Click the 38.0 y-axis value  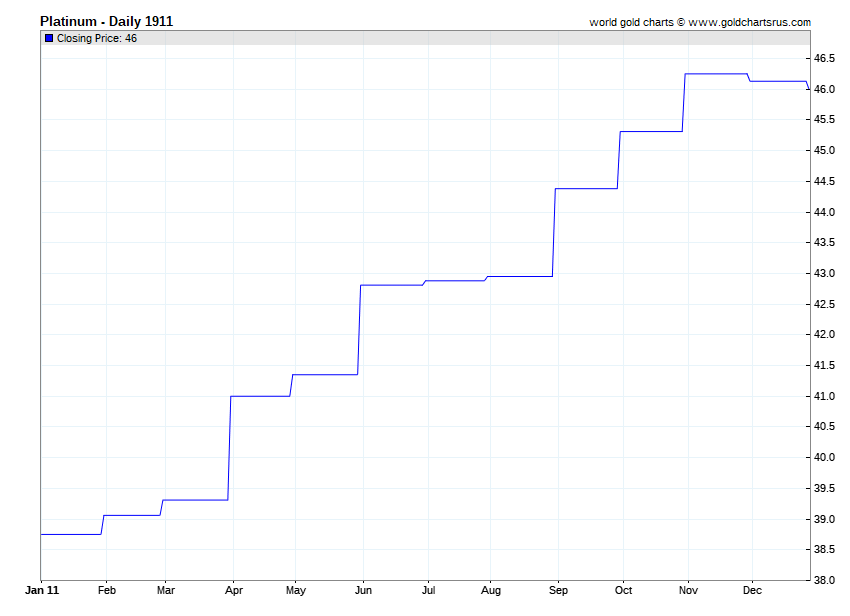click(x=825, y=581)
